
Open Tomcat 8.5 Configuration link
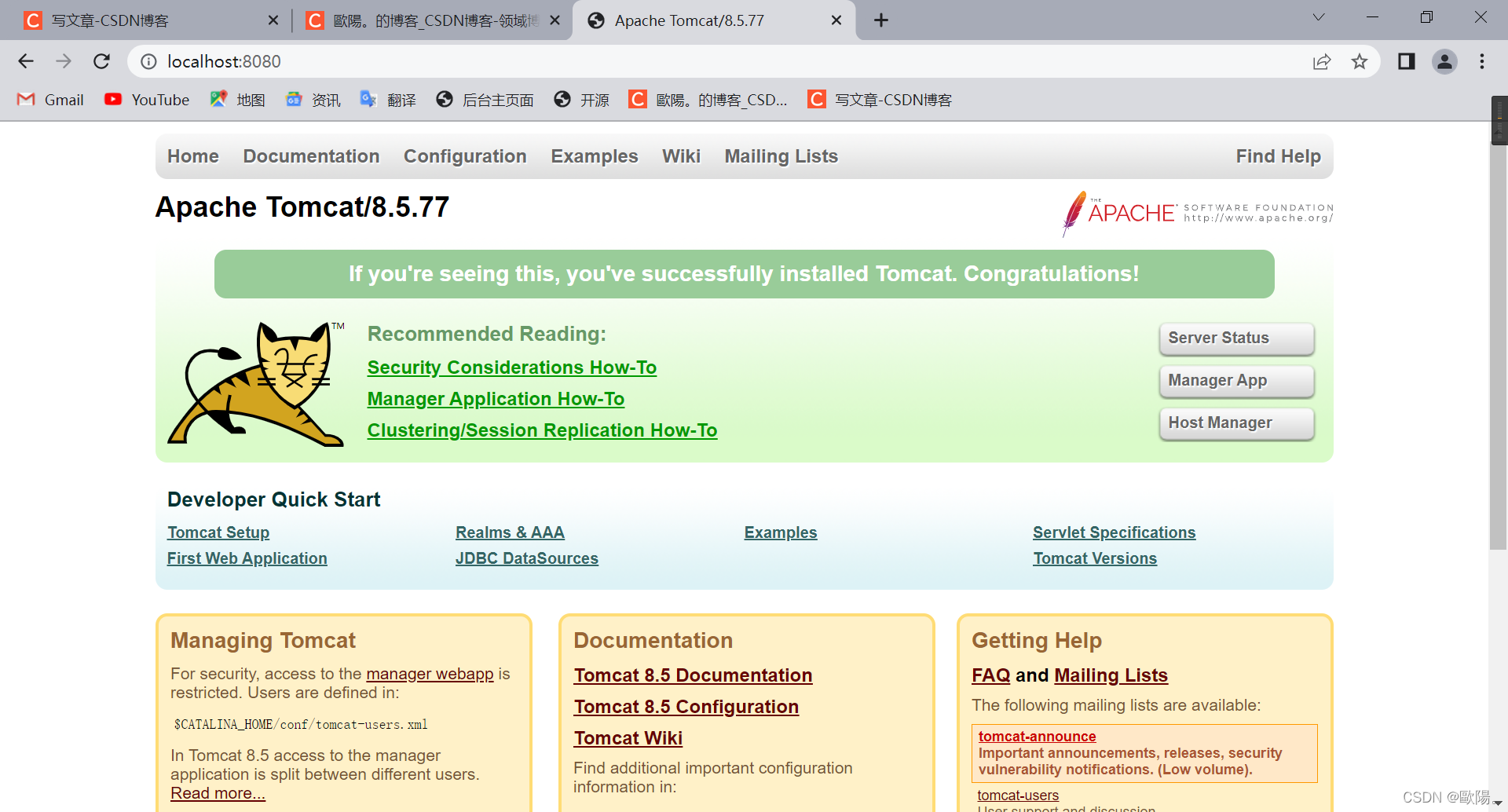tap(686, 707)
